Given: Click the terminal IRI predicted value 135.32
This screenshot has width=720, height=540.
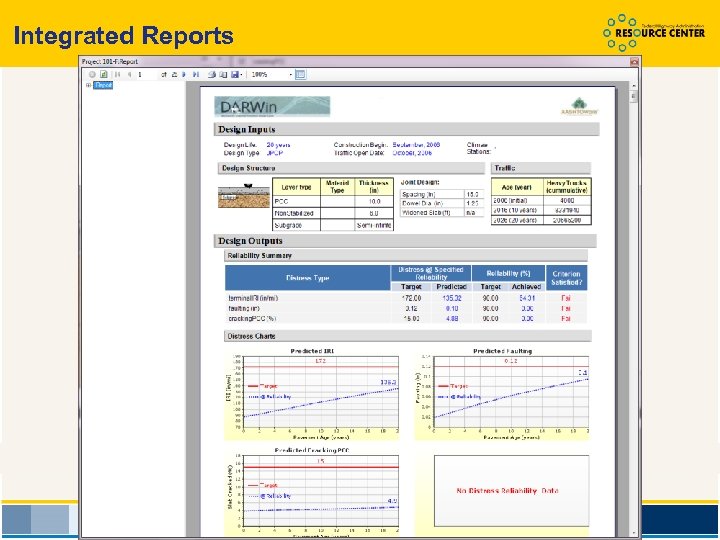Looking at the screenshot, I should pos(452,298).
